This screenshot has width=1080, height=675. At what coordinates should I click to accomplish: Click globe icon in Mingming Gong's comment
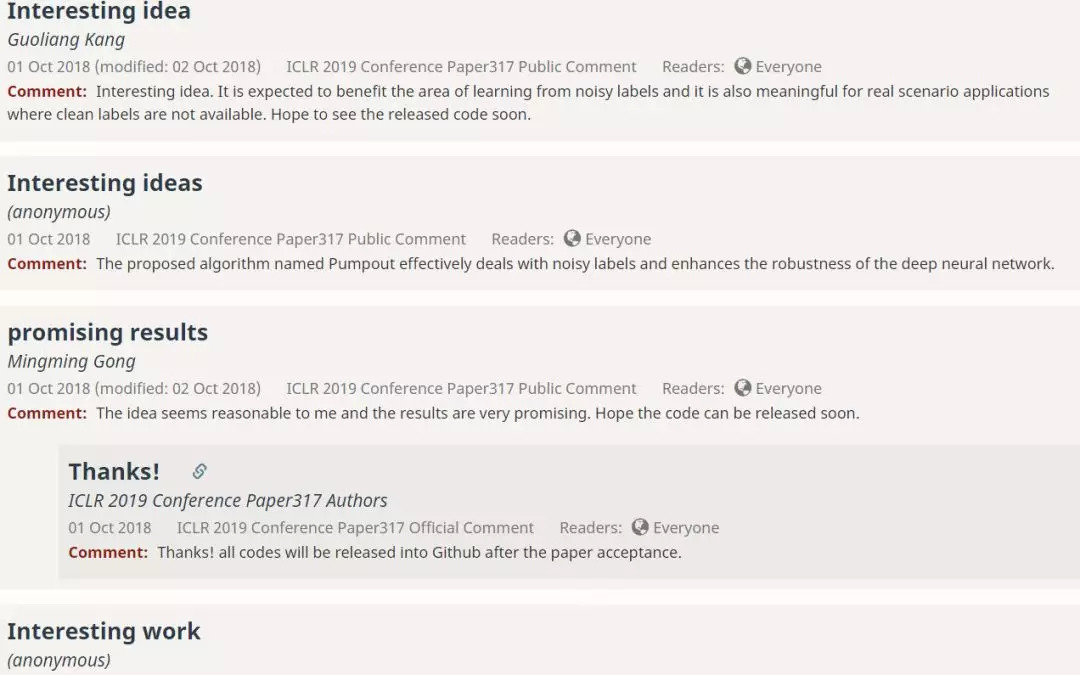pos(743,388)
